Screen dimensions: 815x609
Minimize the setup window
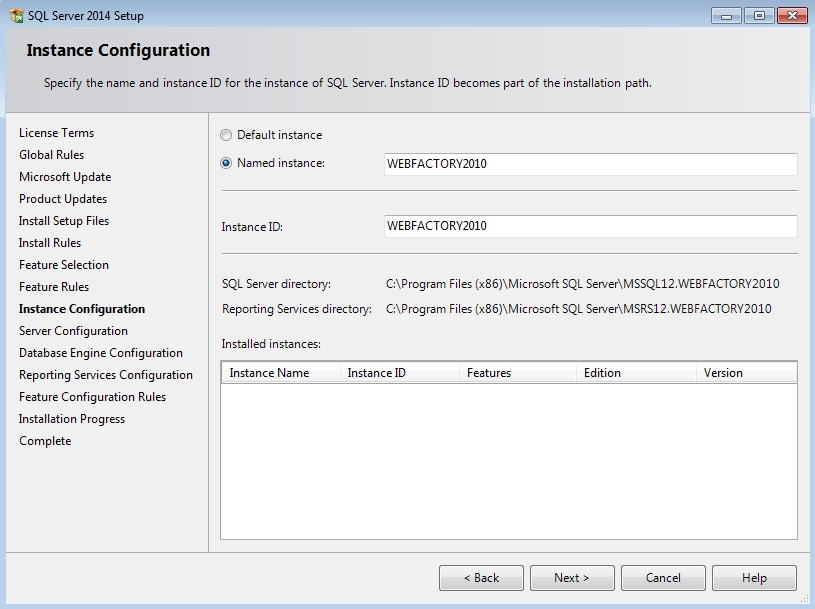point(726,15)
